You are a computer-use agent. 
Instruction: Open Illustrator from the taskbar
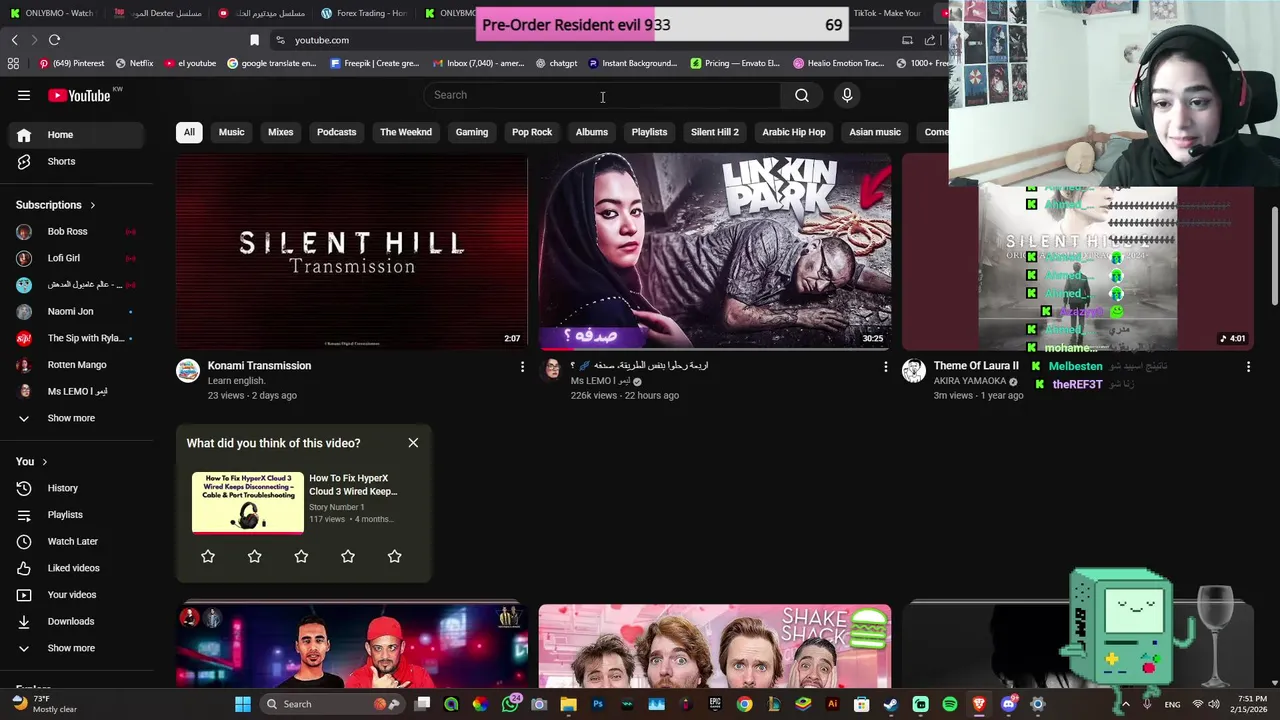[832, 704]
